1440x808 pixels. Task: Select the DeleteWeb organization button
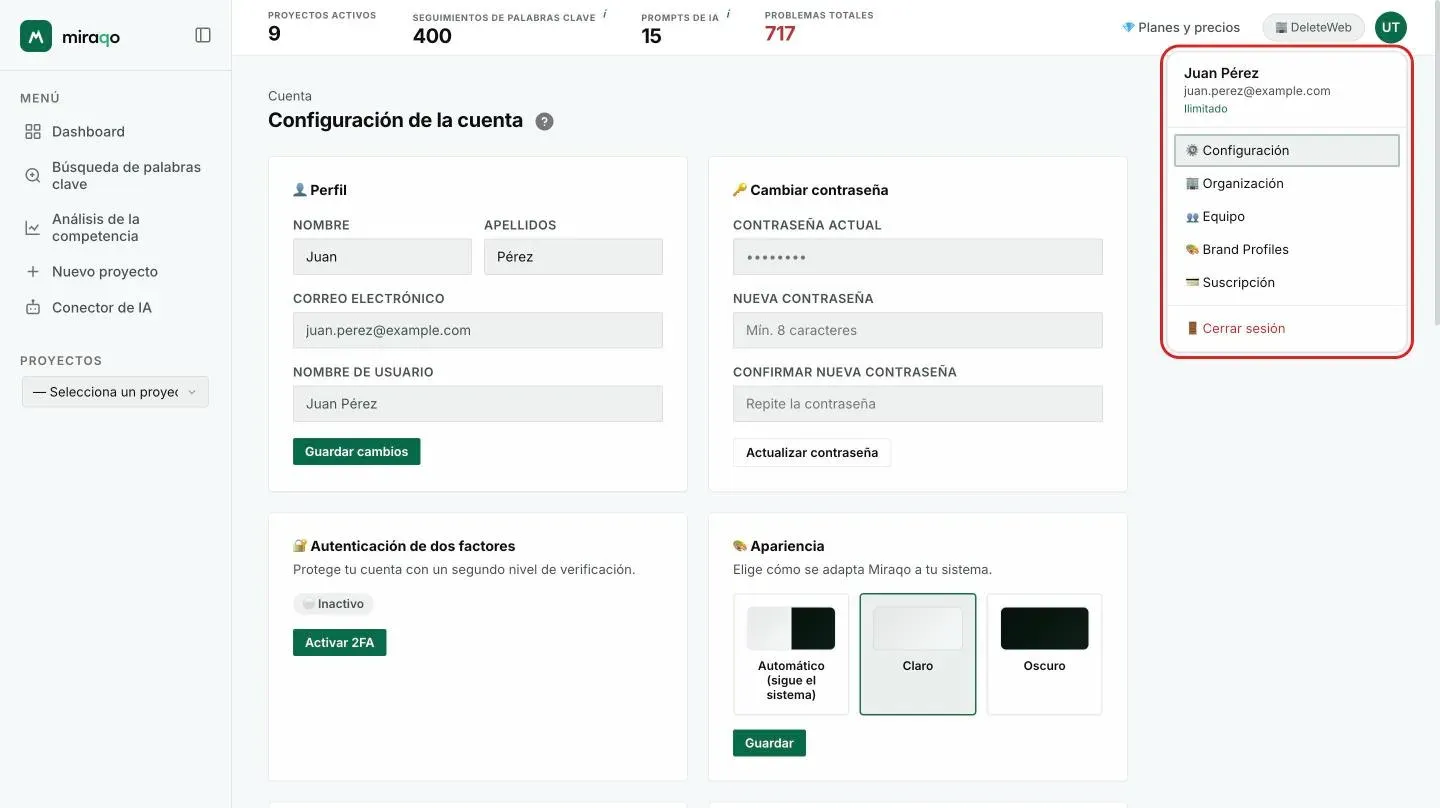click(1313, 27)
